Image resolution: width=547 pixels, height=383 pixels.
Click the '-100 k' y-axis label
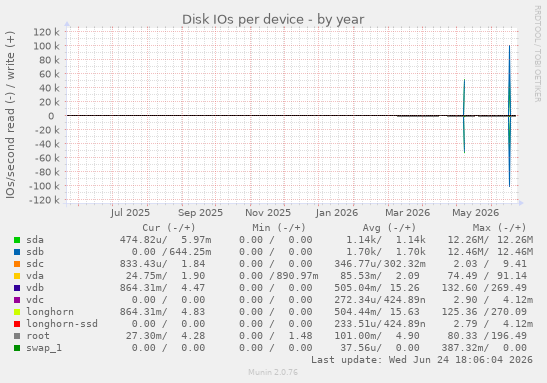[x=44, y=186]
